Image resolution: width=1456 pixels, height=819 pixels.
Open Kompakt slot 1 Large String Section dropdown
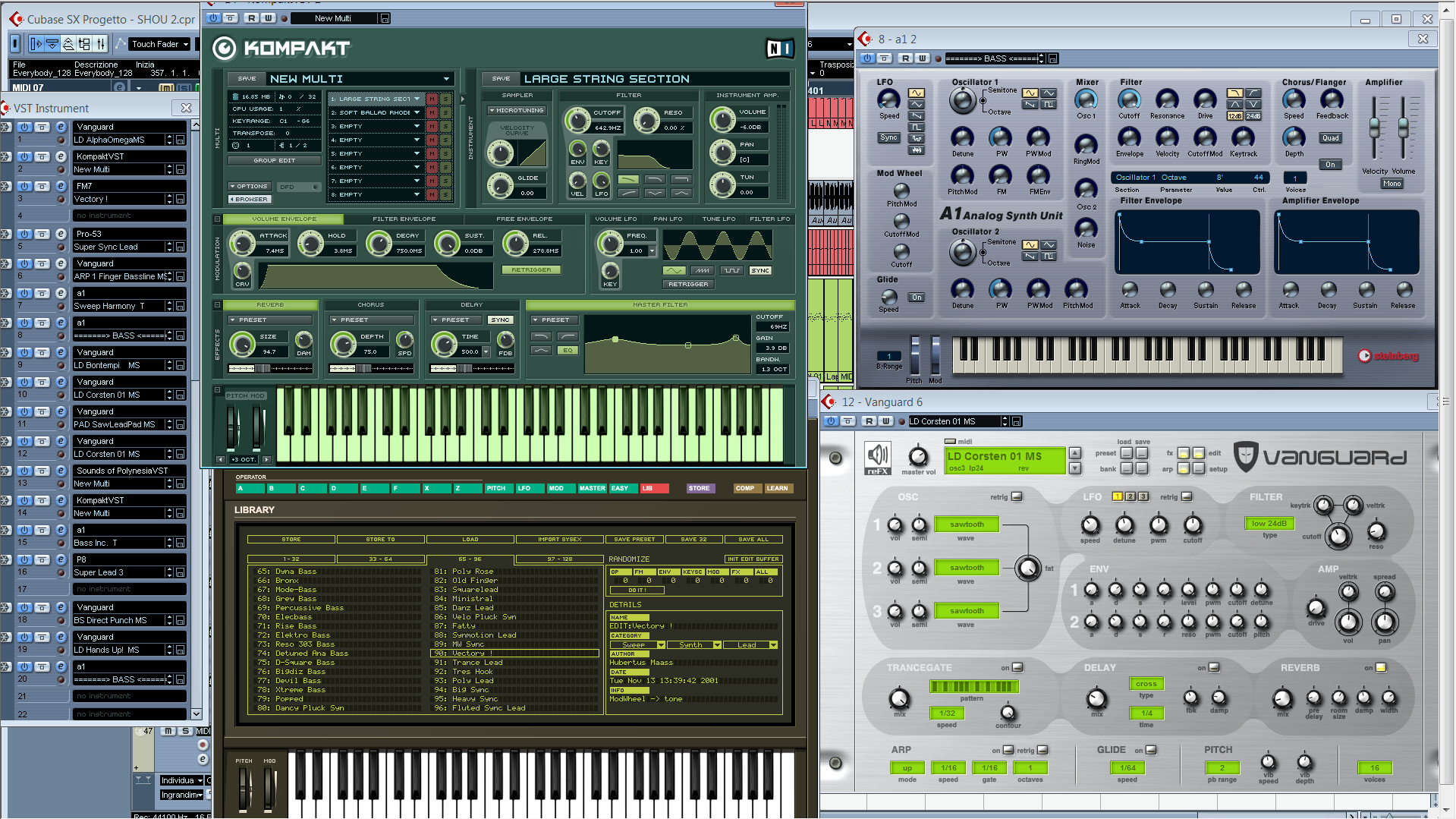click(x=417, y=99)
